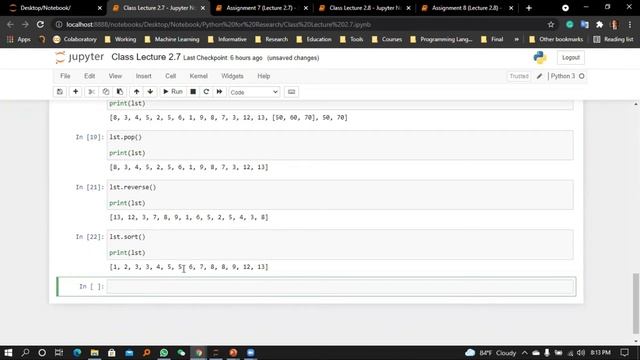This screenshot has height=360, width=640.
Task: Open the cell type Code dropdown
Action: tap(254, 92)
